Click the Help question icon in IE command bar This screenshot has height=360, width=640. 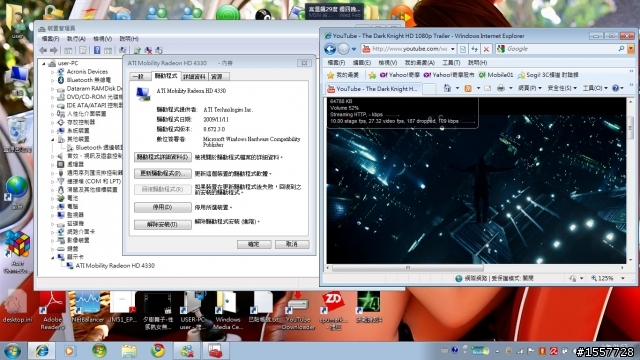tap(616, 88)
